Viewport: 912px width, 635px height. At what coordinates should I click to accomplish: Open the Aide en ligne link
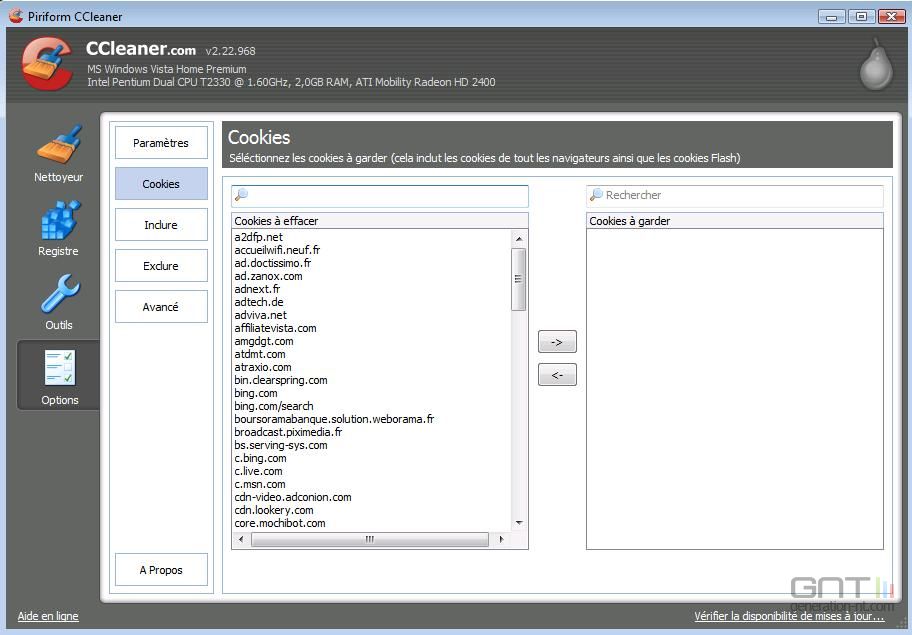coord(48,616)
